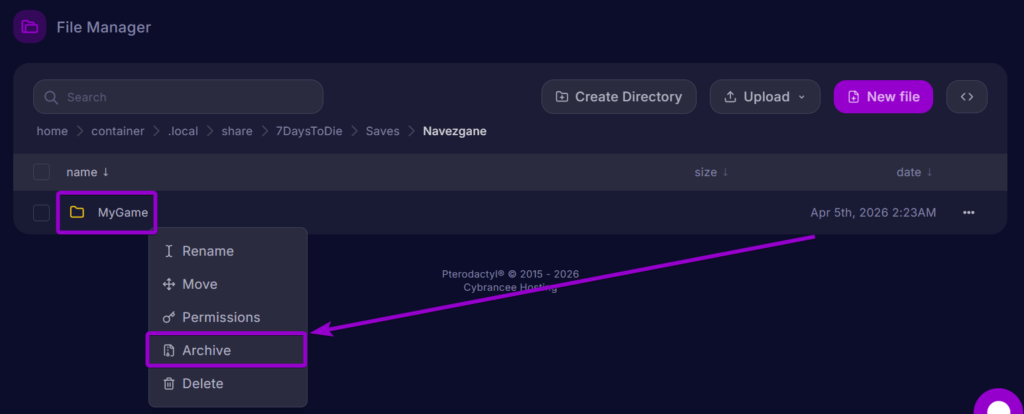Open the code view toggle icon button
Image resolution: width=1024 pixels, height=414 pixels.
pyautogui.click(x=967, y=97)
